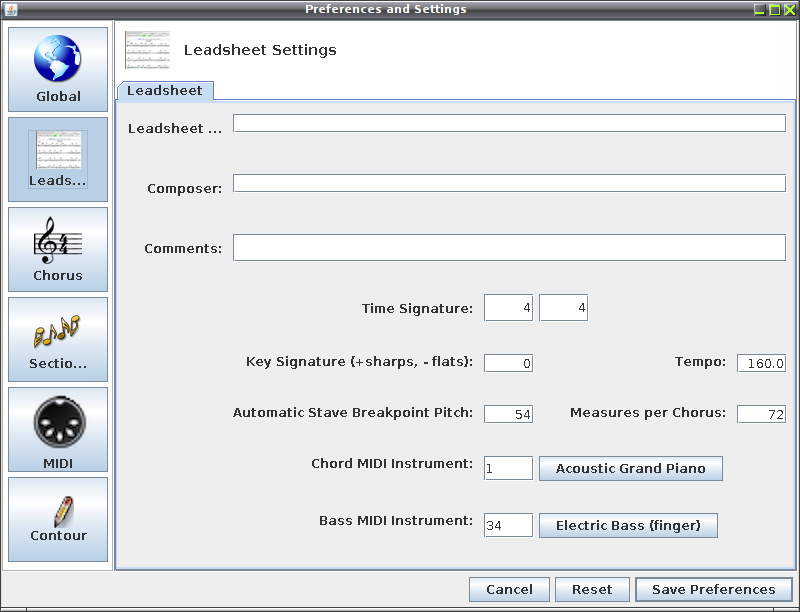Close the Preferences and Settings window
The image size is (800, 612).
tap(790, 10)
